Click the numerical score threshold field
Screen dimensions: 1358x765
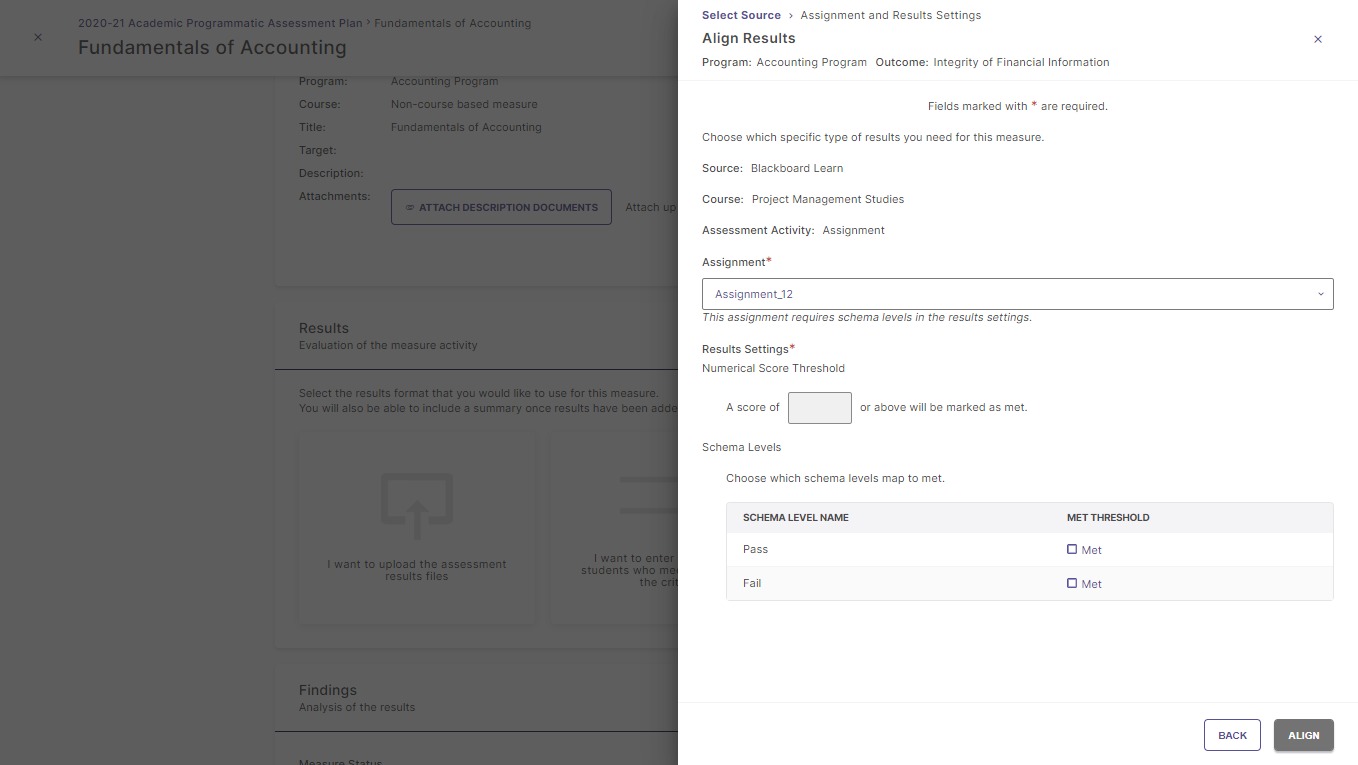[x=819, y=408]
